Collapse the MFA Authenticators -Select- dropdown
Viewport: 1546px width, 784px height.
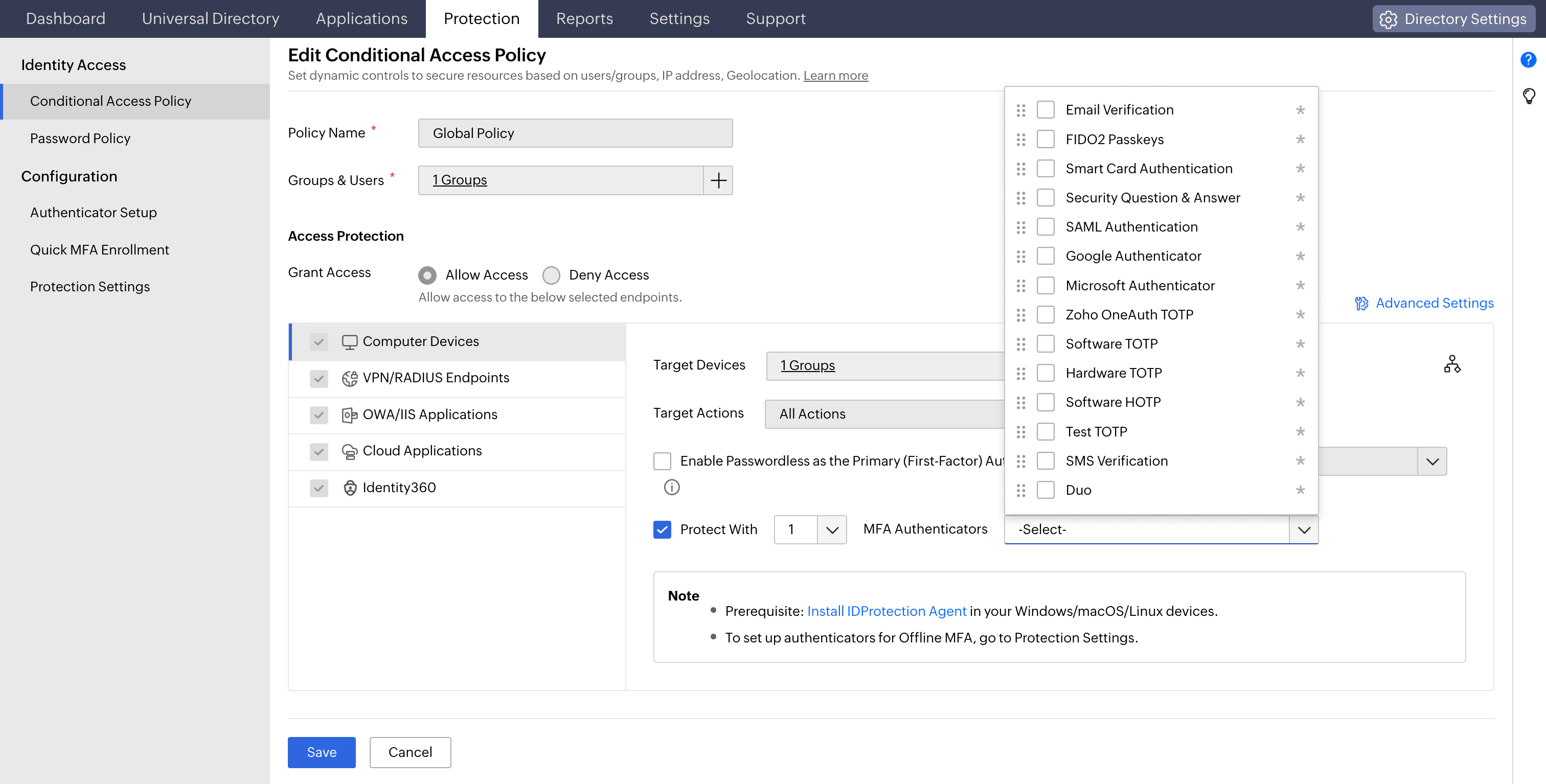click(x=1303, y=529)
